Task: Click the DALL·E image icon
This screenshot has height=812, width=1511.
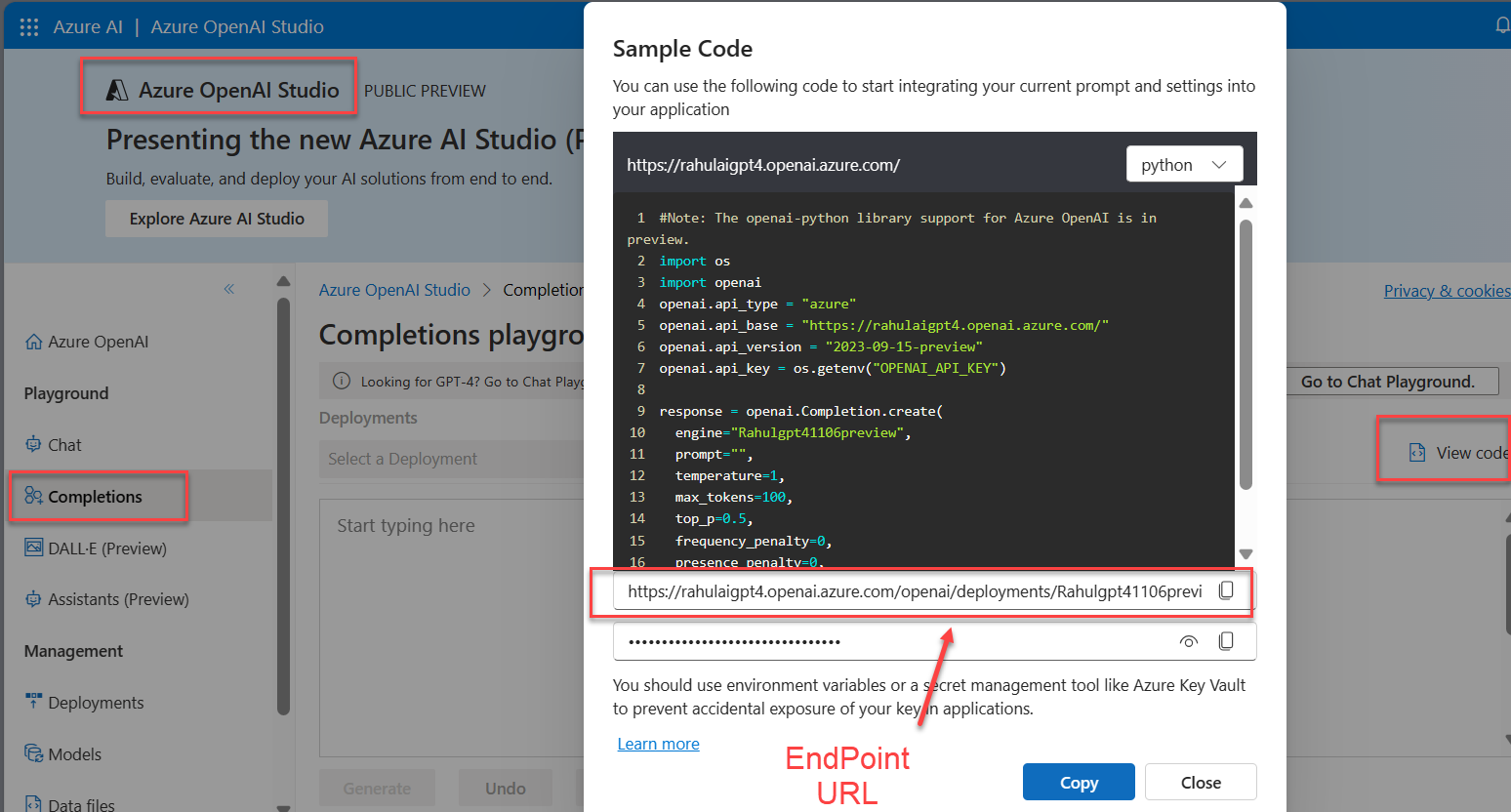Action: click(33, 548)
